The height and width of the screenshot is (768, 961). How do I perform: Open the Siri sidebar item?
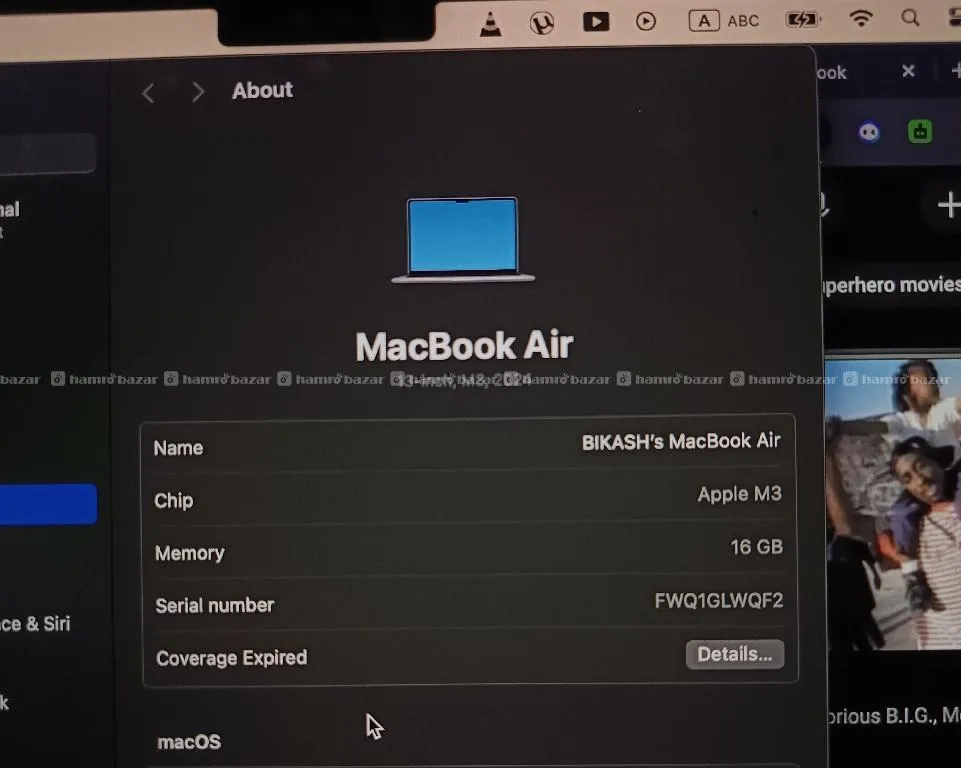tap(35, 624)
